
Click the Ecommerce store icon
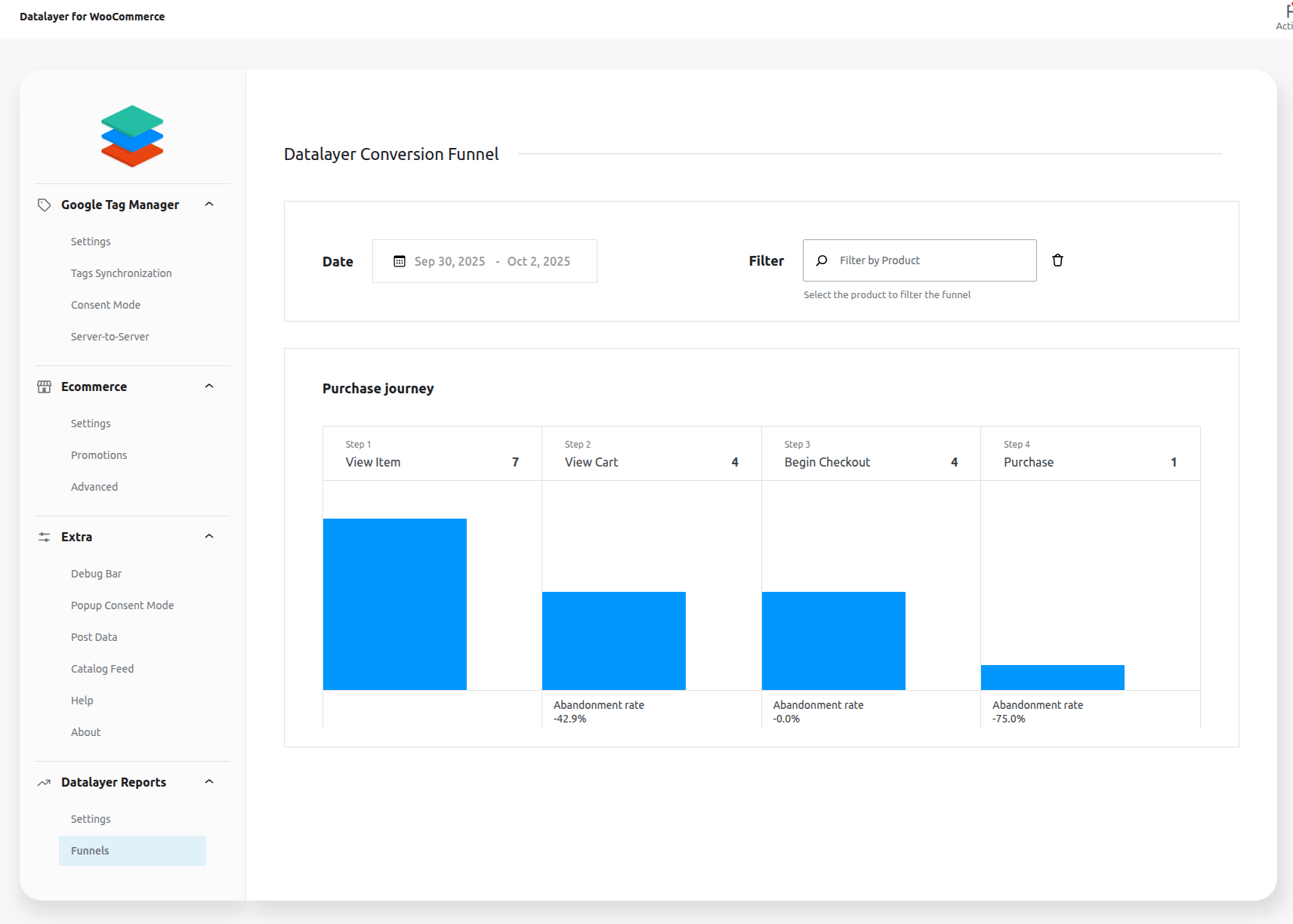click(x=45, y=387)
